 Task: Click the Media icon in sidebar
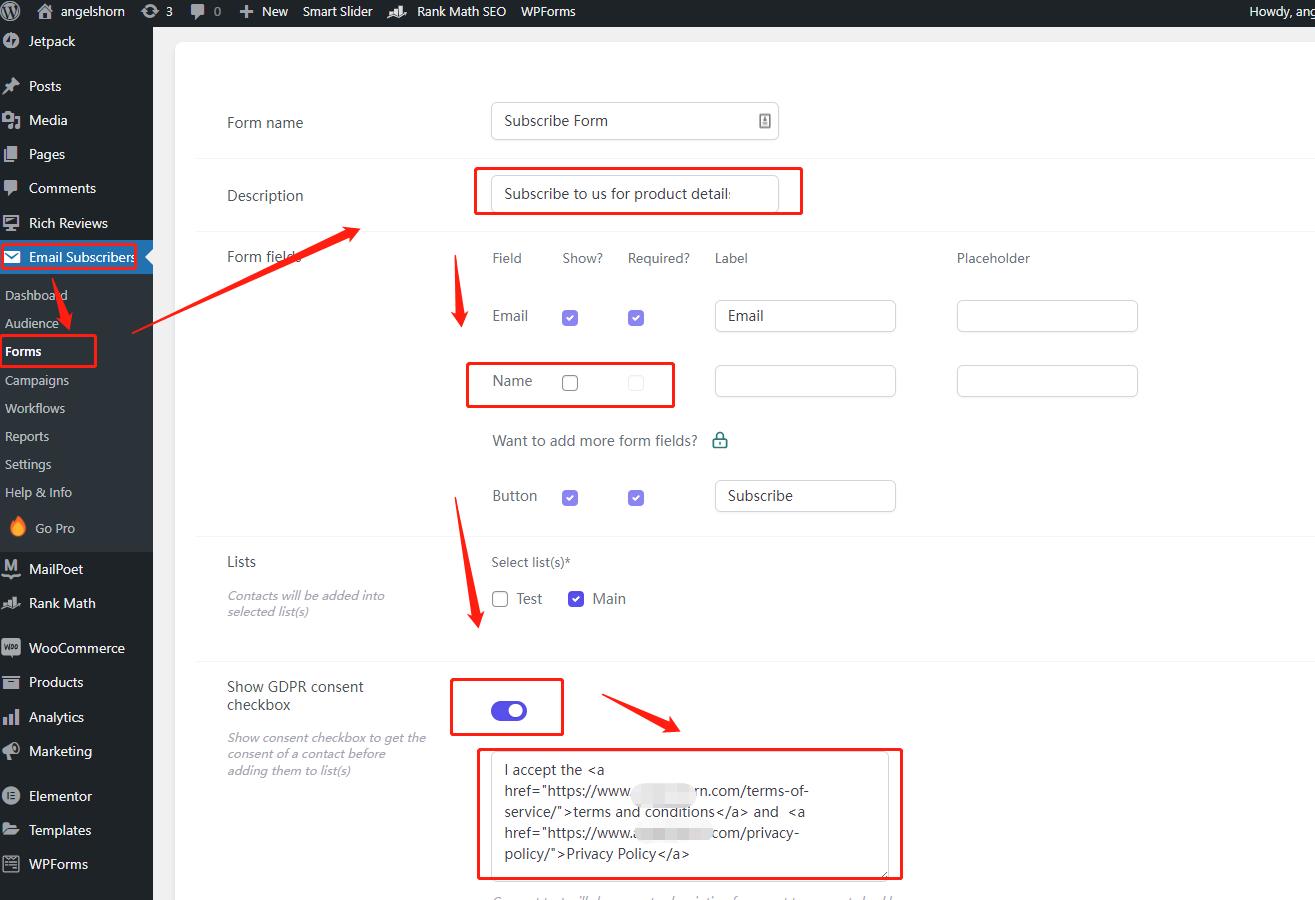[11, 120]
